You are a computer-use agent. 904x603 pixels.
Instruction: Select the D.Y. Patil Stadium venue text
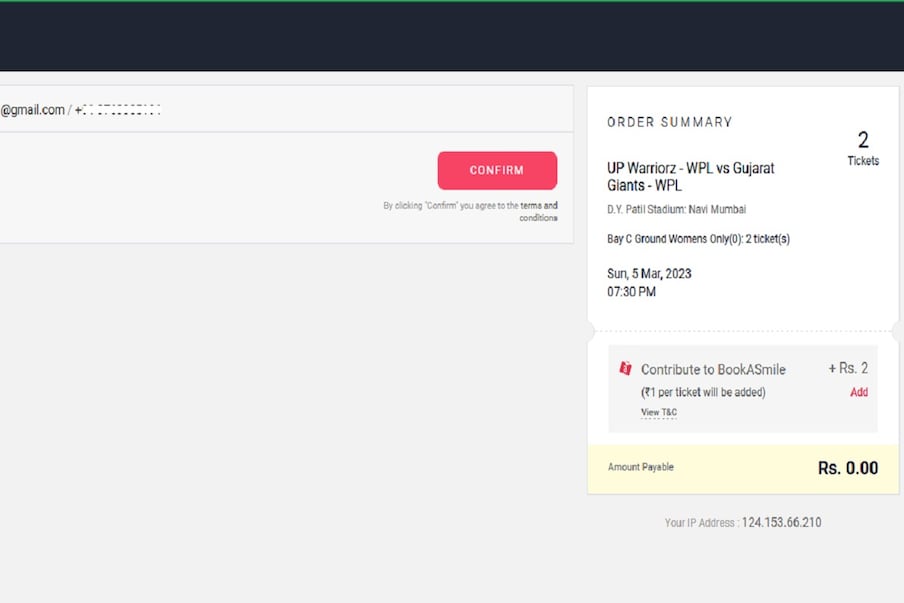pyautogui.click(x=676, y=209)
